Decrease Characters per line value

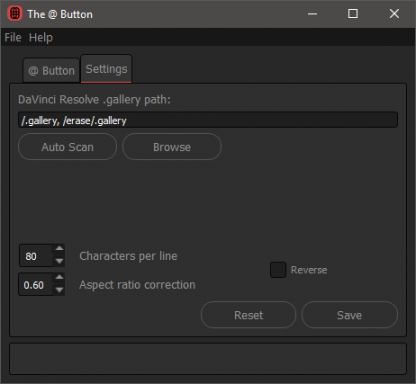pyautogui.click(x=59, y=261)
